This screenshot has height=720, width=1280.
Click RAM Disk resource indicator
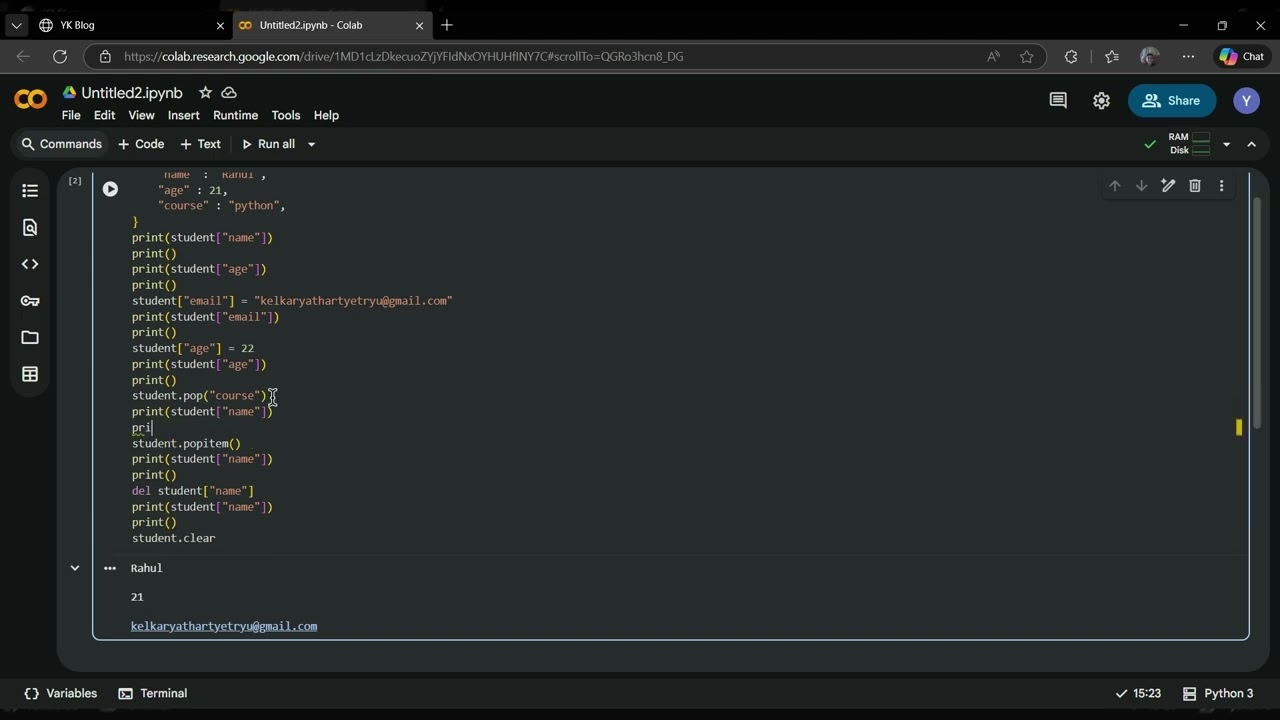pos(1189,144)
